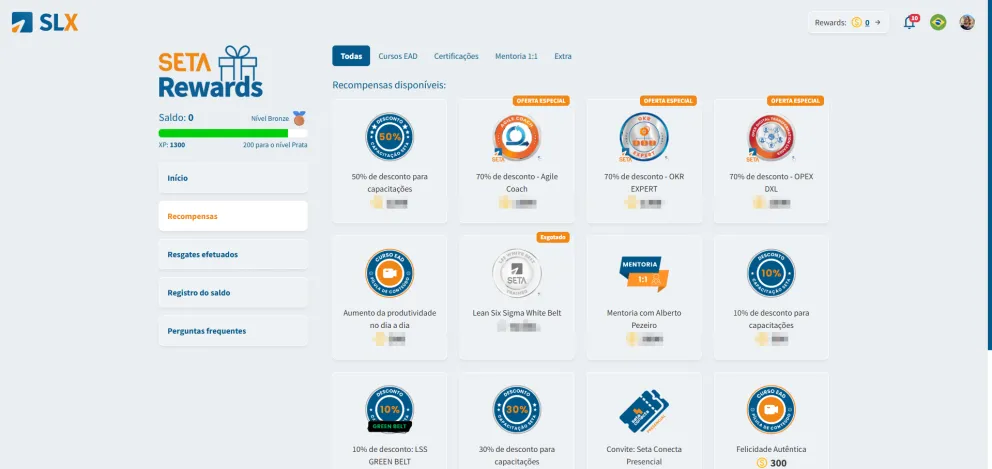The image size is (992, 469).
Task: Click OFERTA ESPECIAL tag on Agile Coach
Action: click(541, 101)
